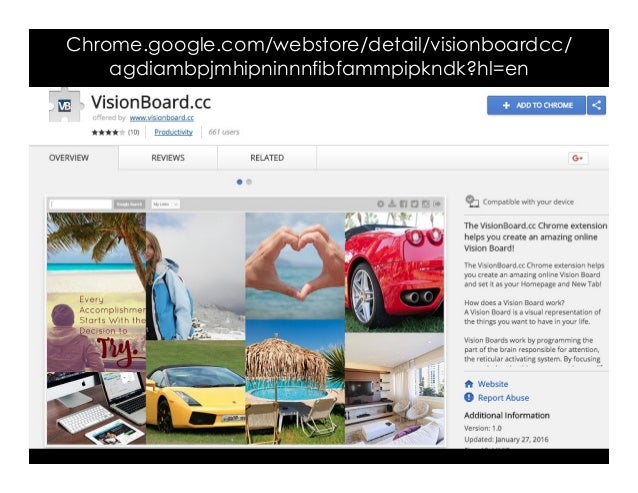Click the straw umbrella pool image

[x=295, y=382]
